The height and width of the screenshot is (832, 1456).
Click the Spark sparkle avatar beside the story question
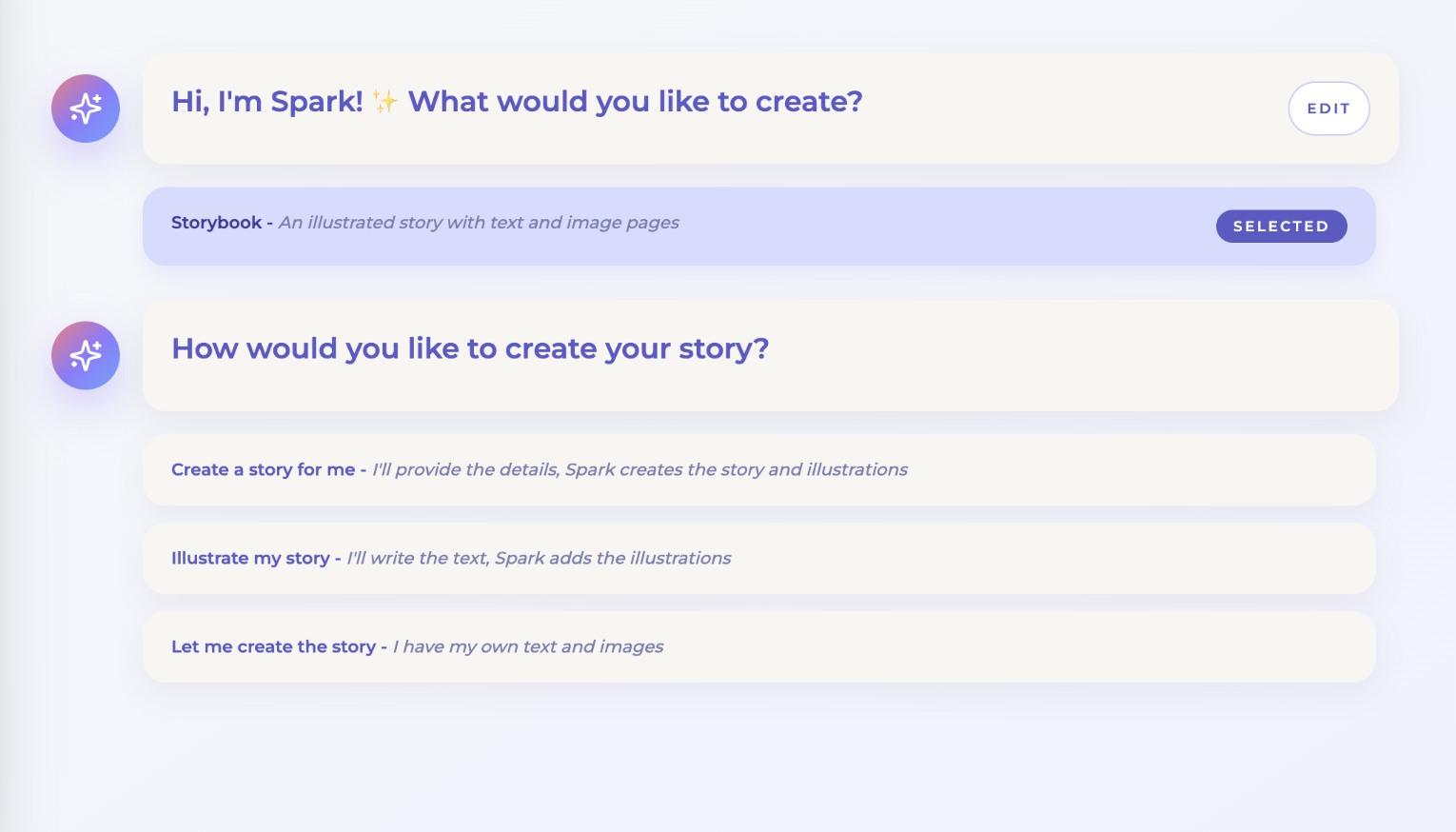pyautogui.click(x=85, y=355)
